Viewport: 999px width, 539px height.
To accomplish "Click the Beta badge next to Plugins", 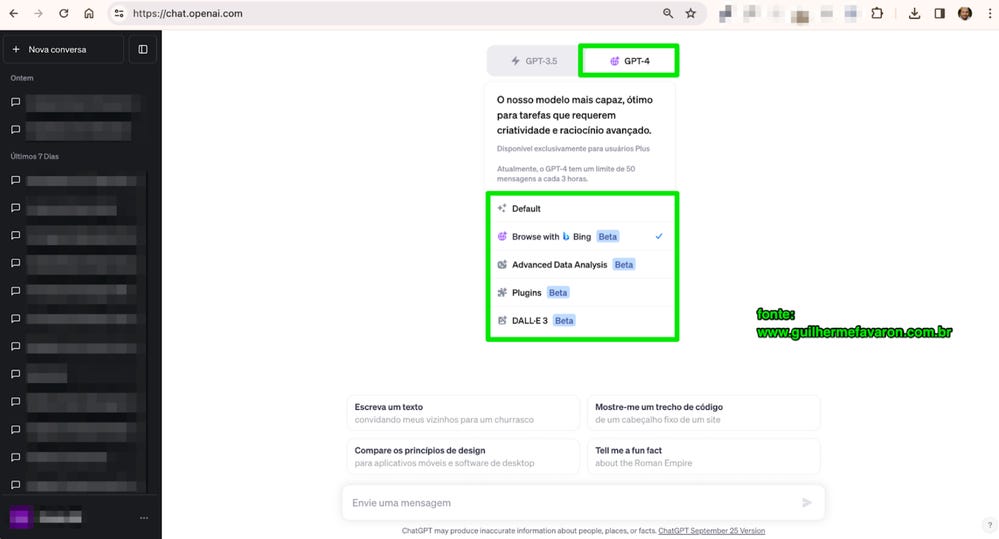I will pos(557,292).
